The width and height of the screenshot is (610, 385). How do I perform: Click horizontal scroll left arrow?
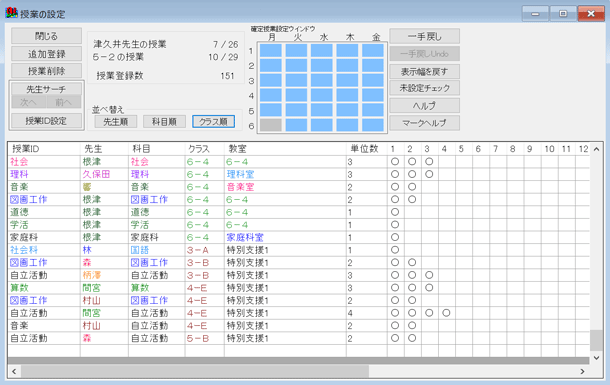pyautogui.click(x=14, y=371)
